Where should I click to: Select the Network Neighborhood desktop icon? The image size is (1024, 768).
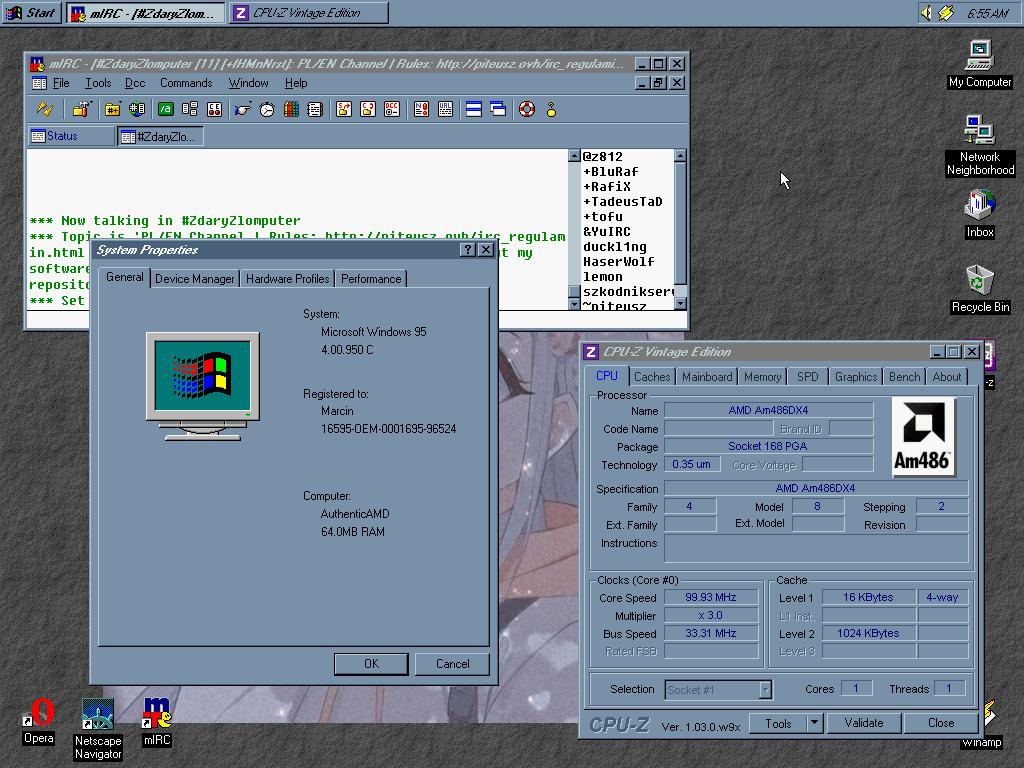pos(980,146)
